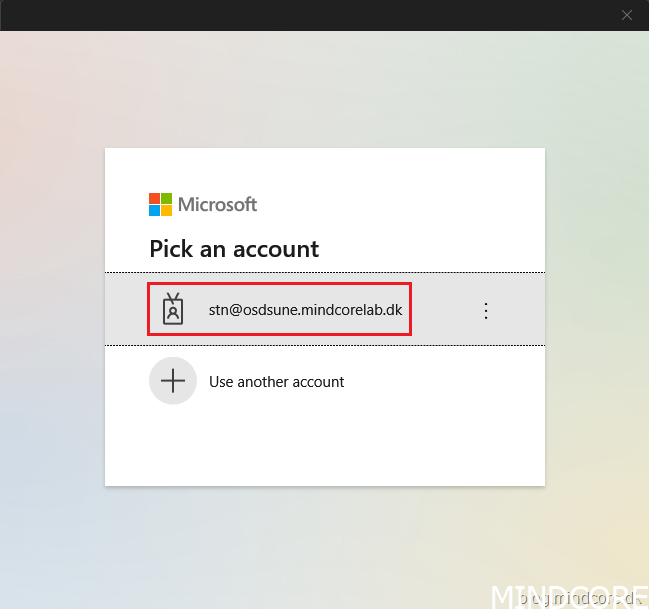Click the green square of the Microsoft logo
The width and height of the screenshot is (649, 609).
tap(166, 198)
